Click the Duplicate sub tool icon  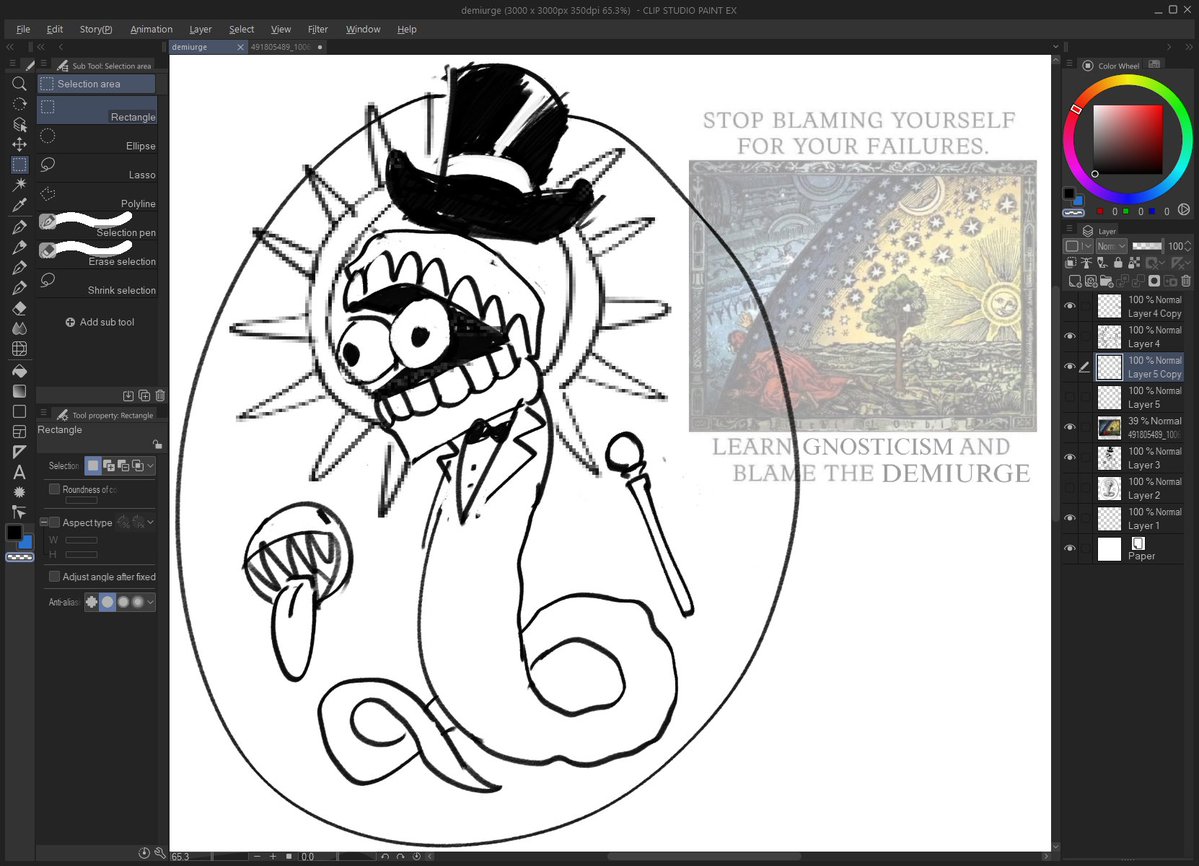pyautogui.click(x=144, y=395)
